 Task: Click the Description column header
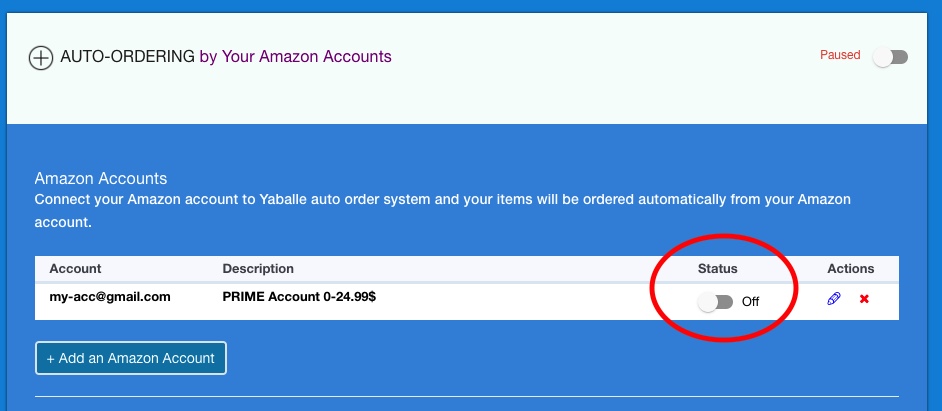point(258,269)
